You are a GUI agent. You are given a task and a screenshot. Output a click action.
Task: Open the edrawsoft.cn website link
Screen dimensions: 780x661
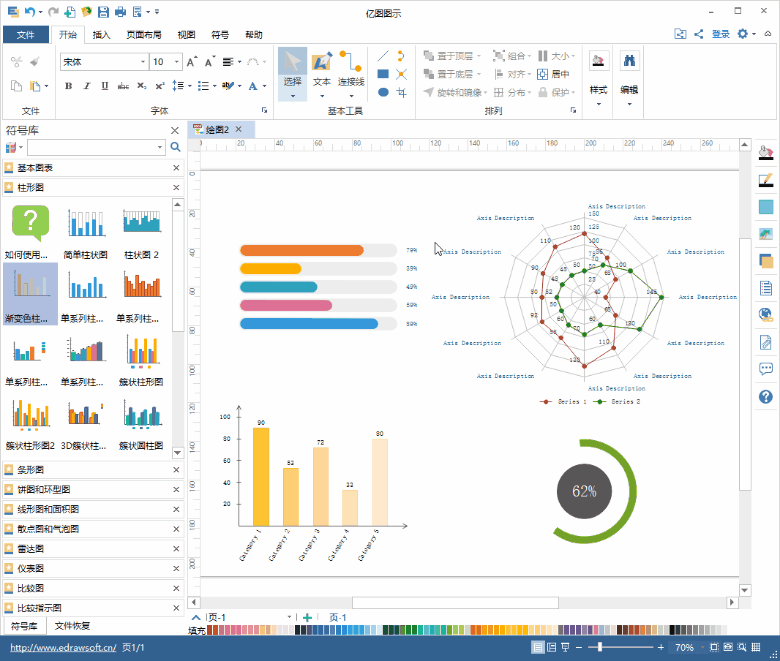coord(63,647)
